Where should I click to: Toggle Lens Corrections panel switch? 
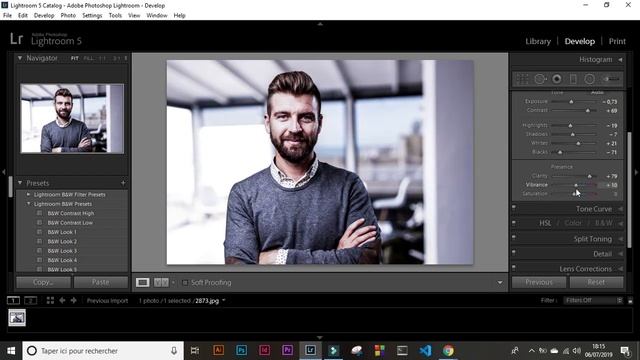click(x=514, y=267)
